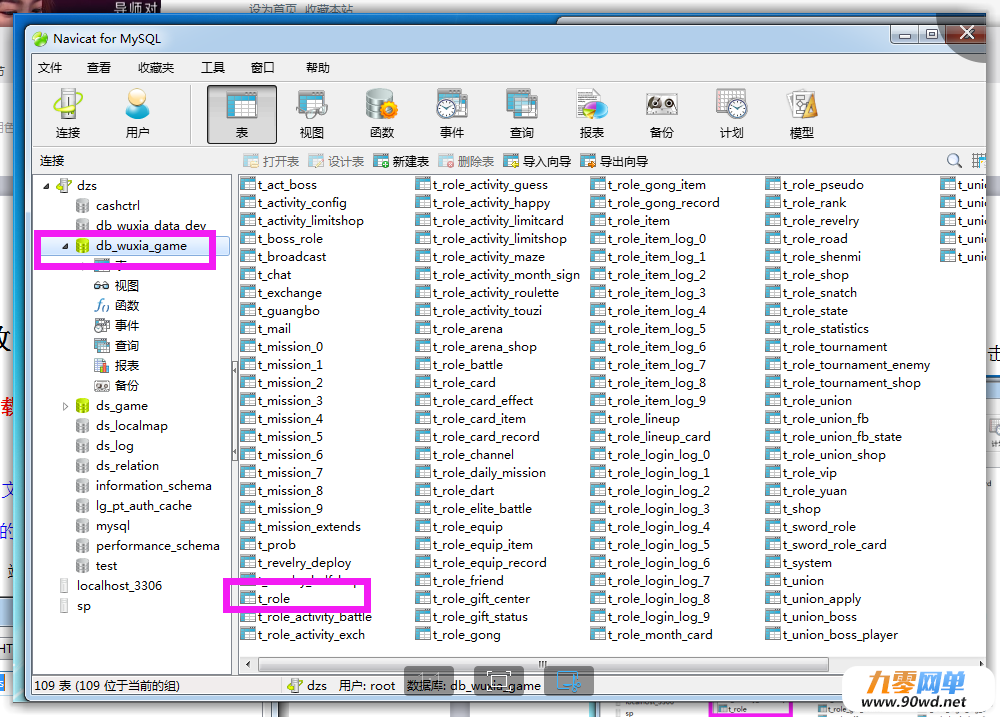Select t_role_rank table icon

(772, 203)
